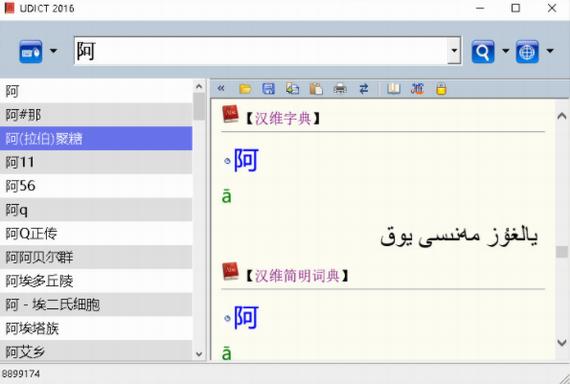Click the open book icon
The image size is (570, 384).
click(393, 88)
